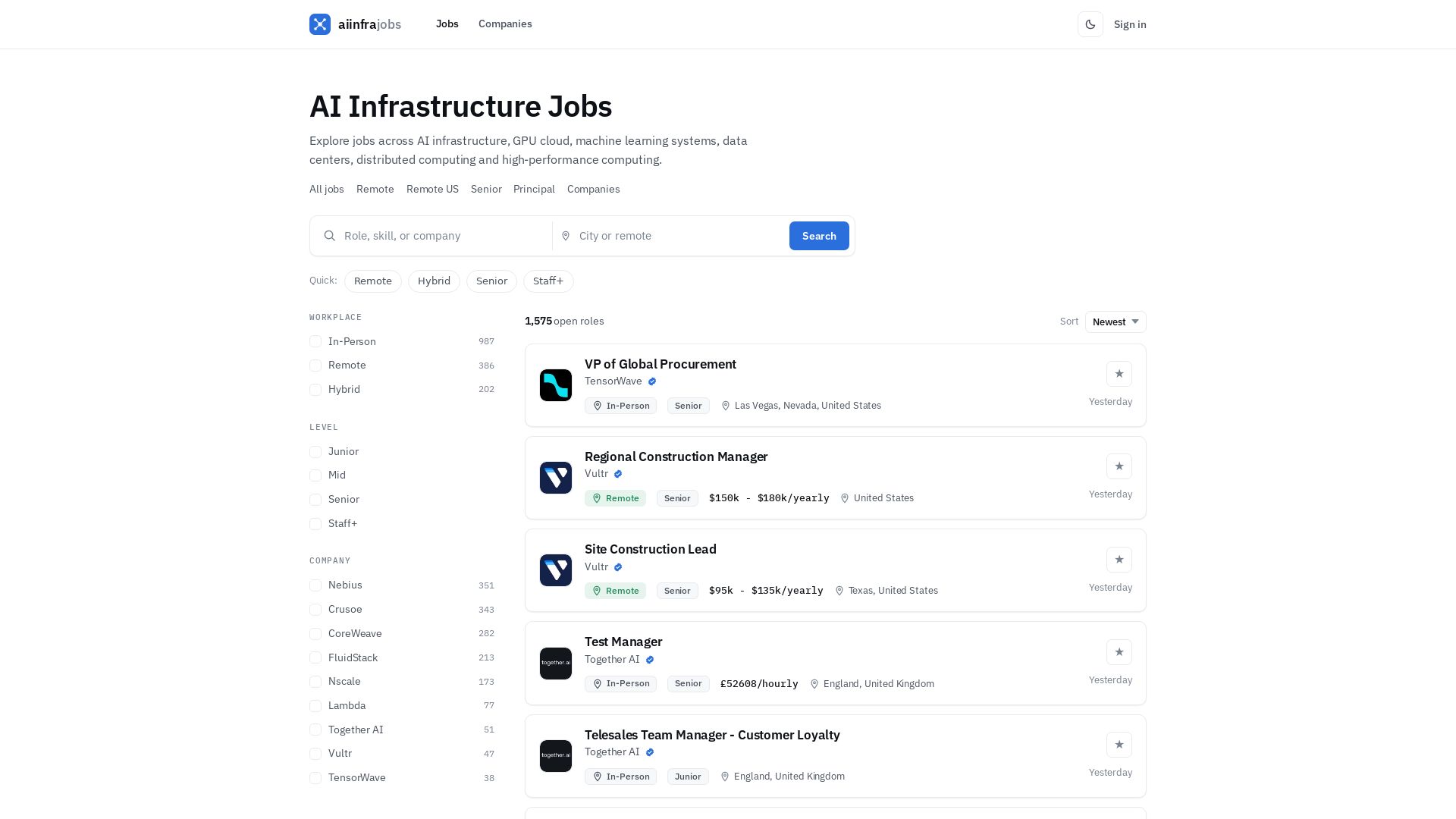Image resolution: width=1456 pixels, height=819 pixels.
Task: Filter by FluidStack company checkbox
Action: tap(315, 658)
